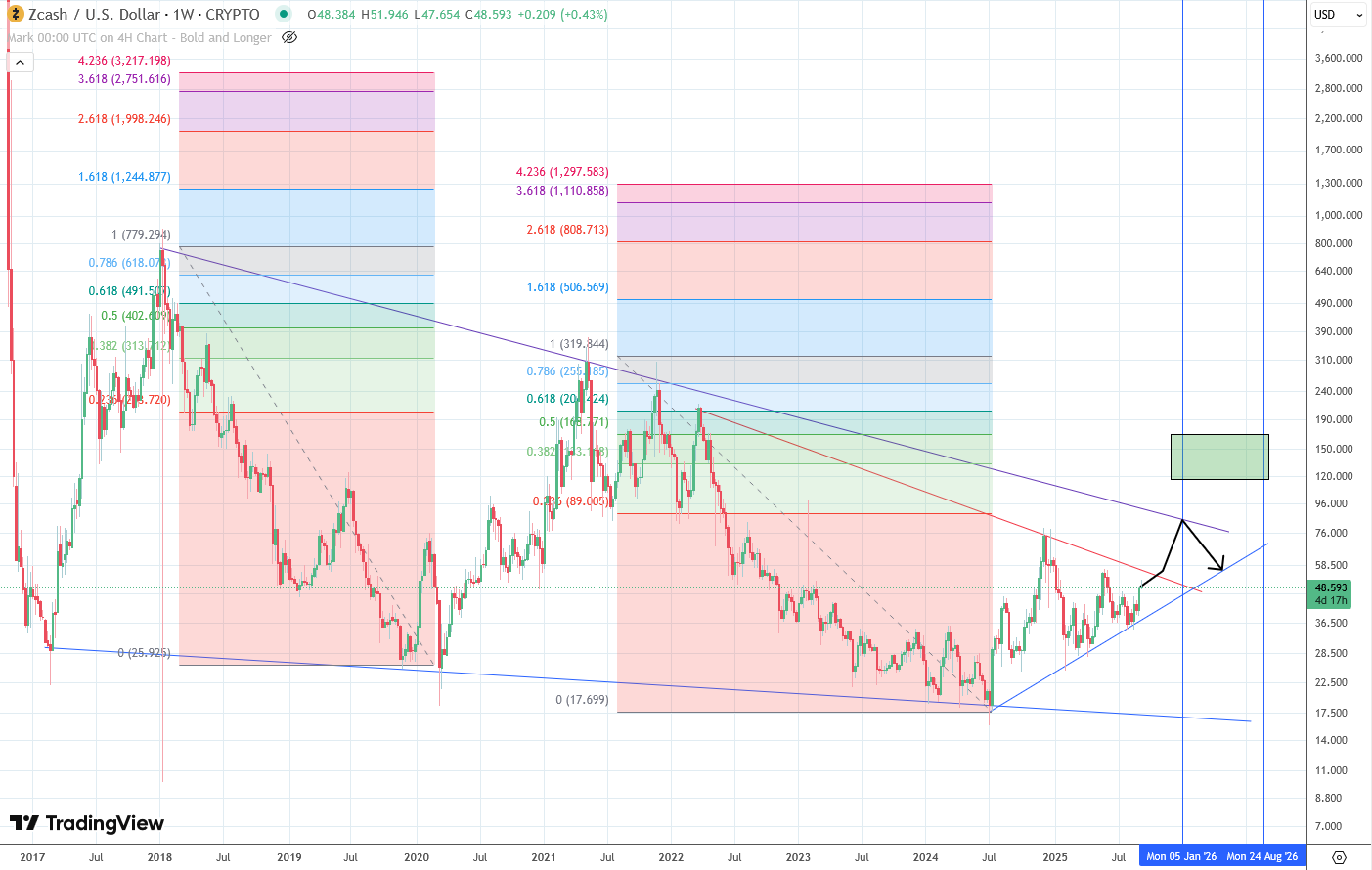Select Fibonacci label 1 (779.294)
This screenshot has width=1372, height=870.
pos(141,235)
